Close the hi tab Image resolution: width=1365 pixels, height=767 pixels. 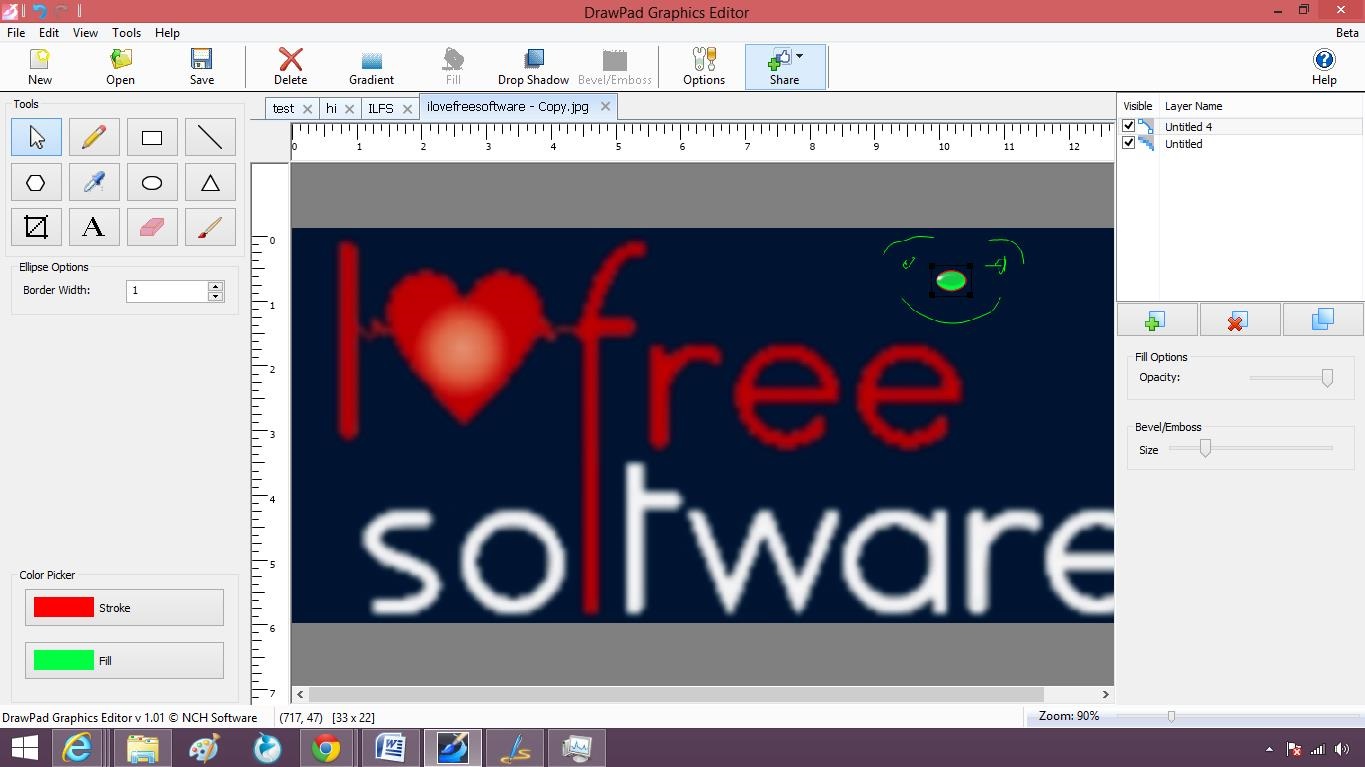point(349,108)
